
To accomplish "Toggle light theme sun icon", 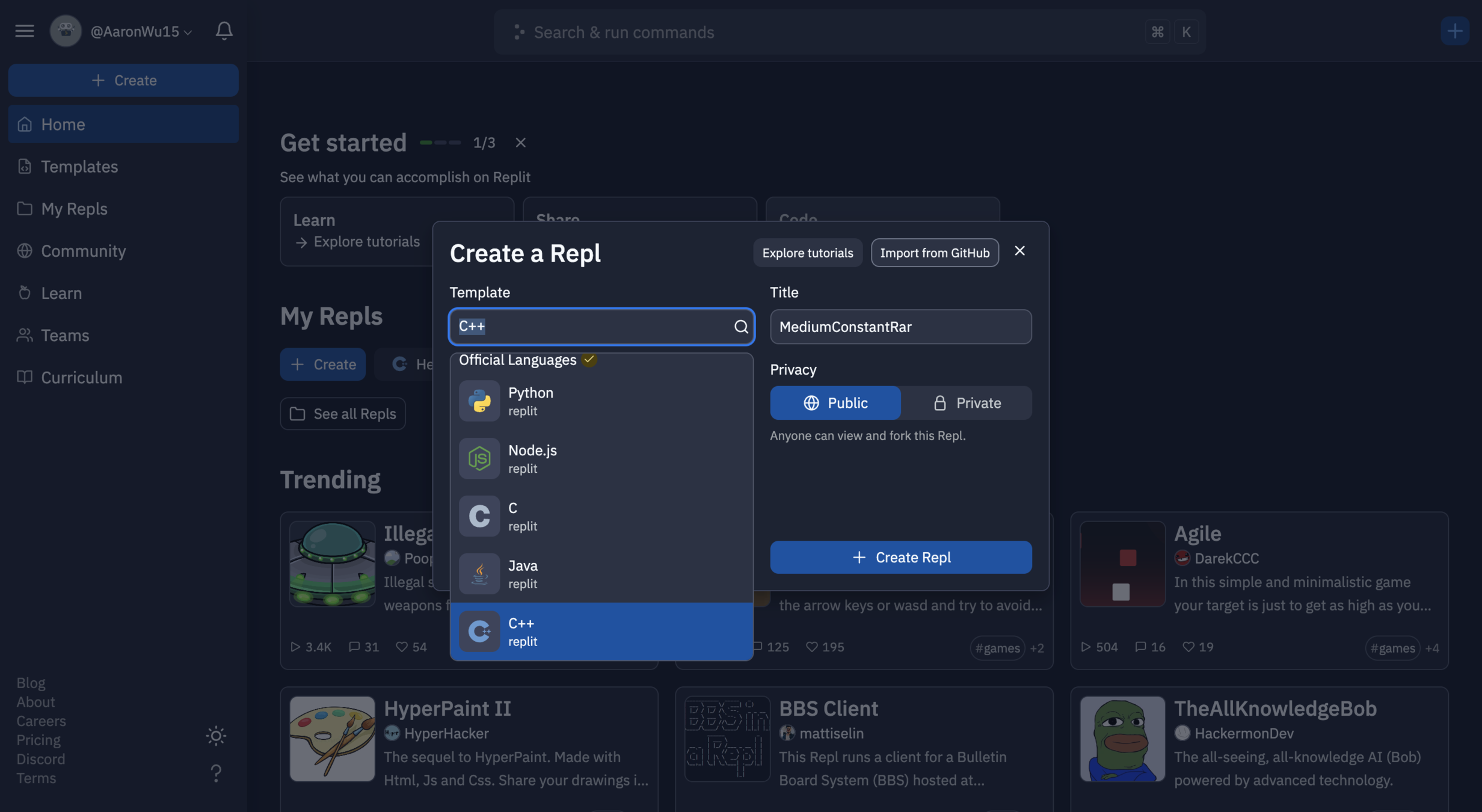I will (x=216, y=736).
